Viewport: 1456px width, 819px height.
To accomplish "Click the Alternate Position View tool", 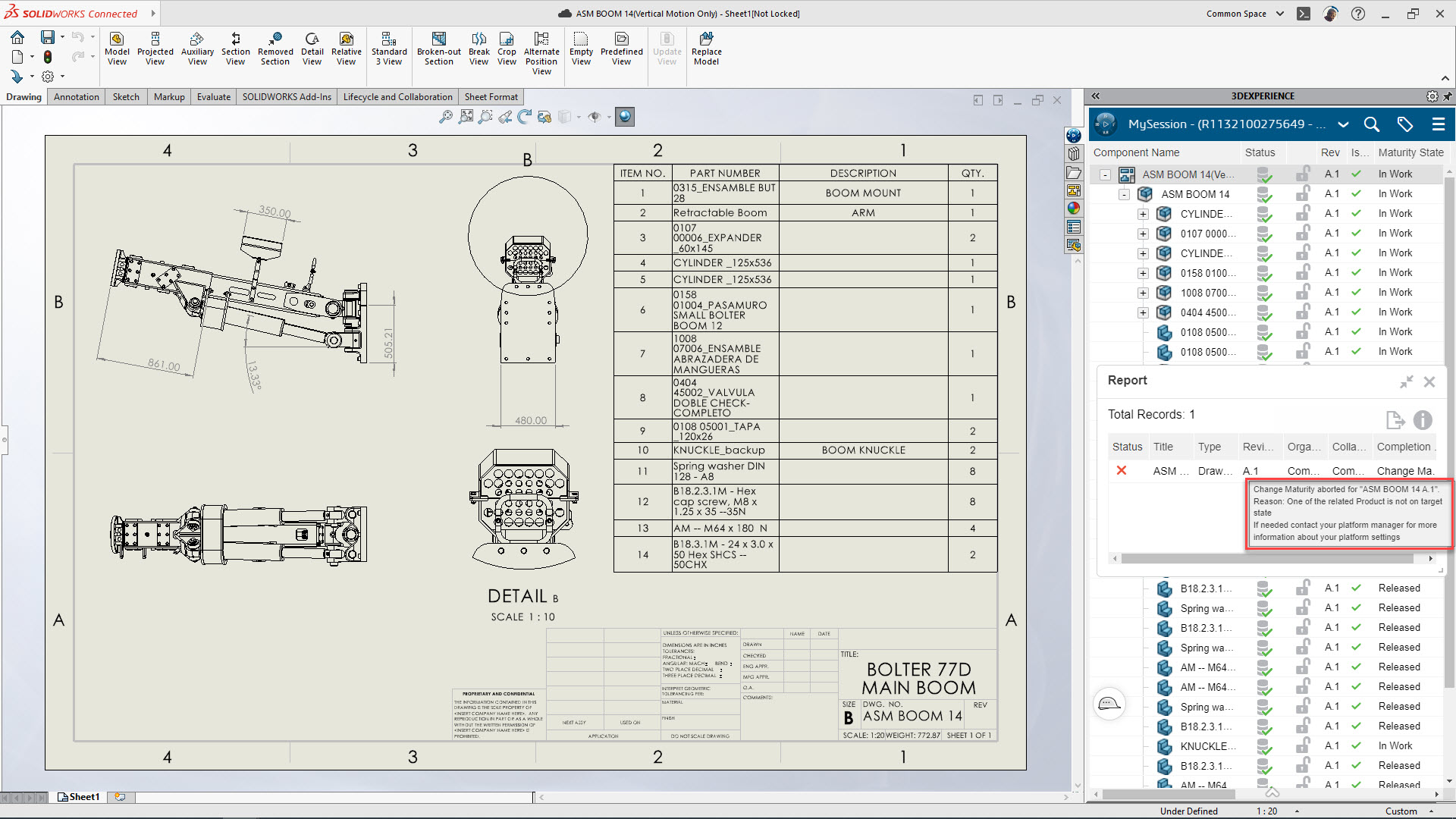I will pos(541,53).
